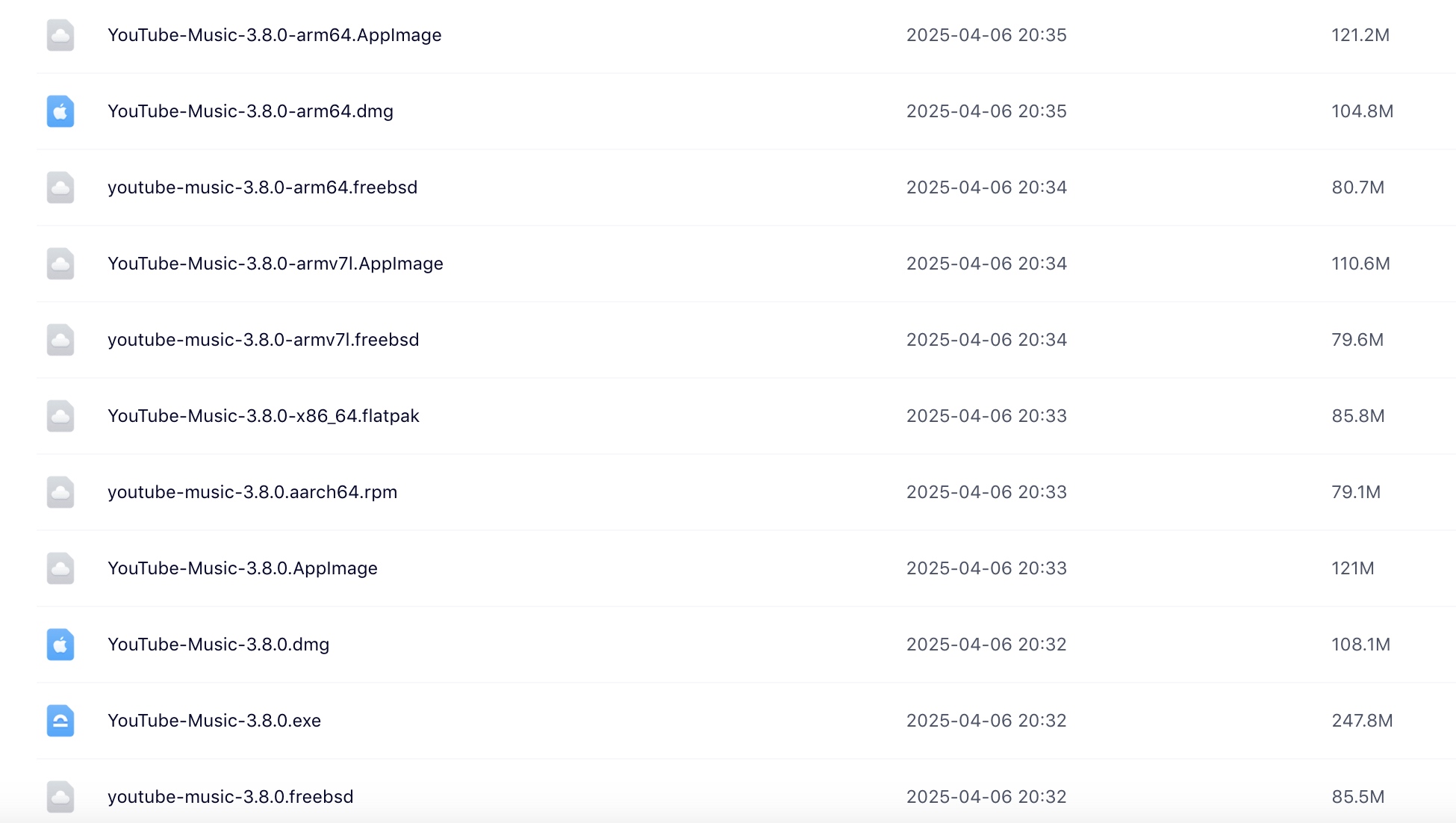The width and height of the screenshot is (1456, 823).
Task: Click the date of YouTube-Music-3.8.0.dmg row
Action: [986, 645]
